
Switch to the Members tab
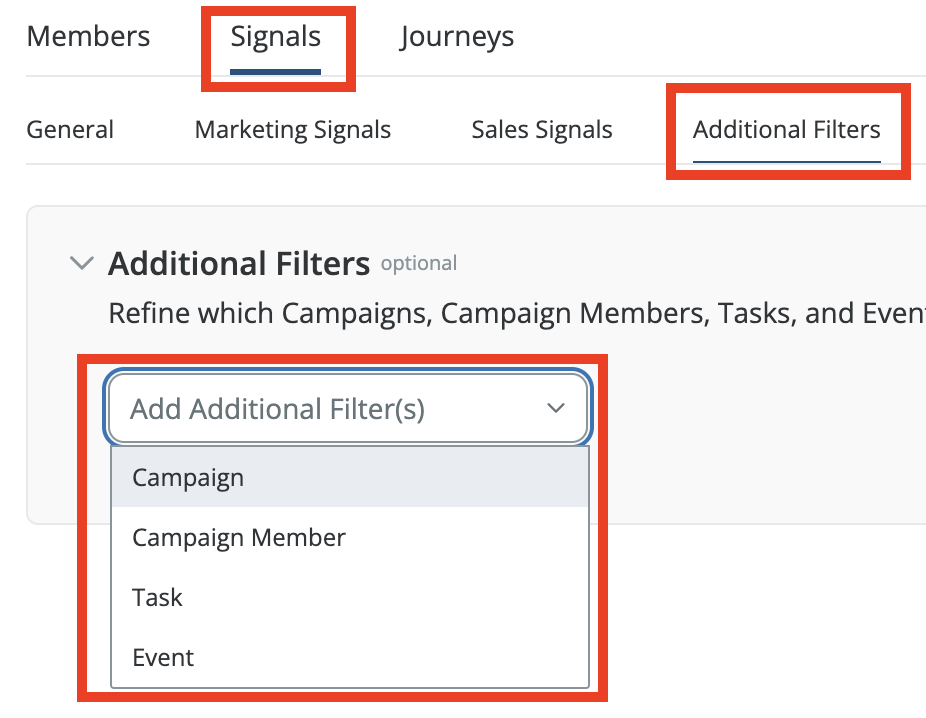tap(88, 38)
